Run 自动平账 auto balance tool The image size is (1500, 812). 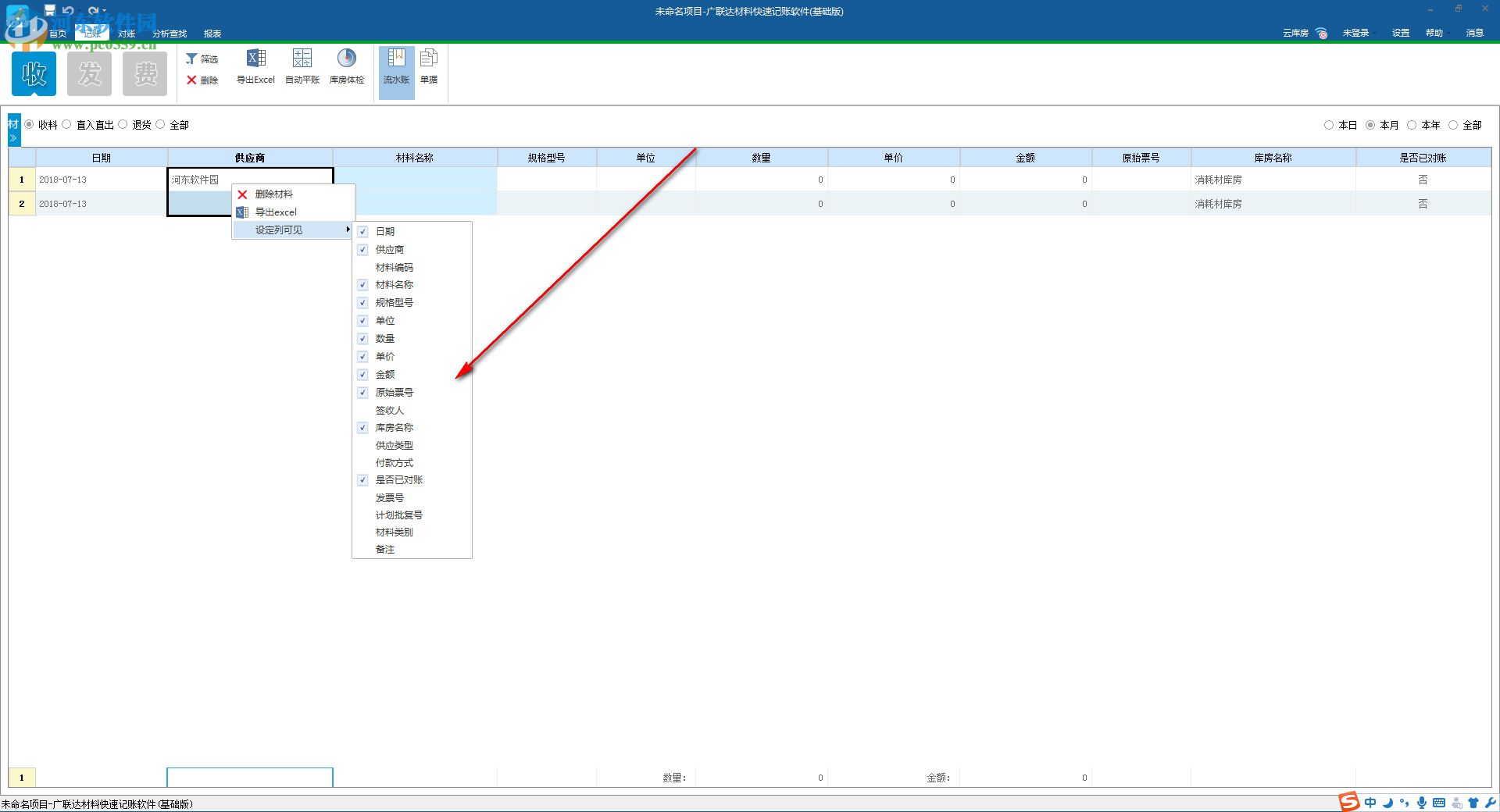click(x=302, y=67)
